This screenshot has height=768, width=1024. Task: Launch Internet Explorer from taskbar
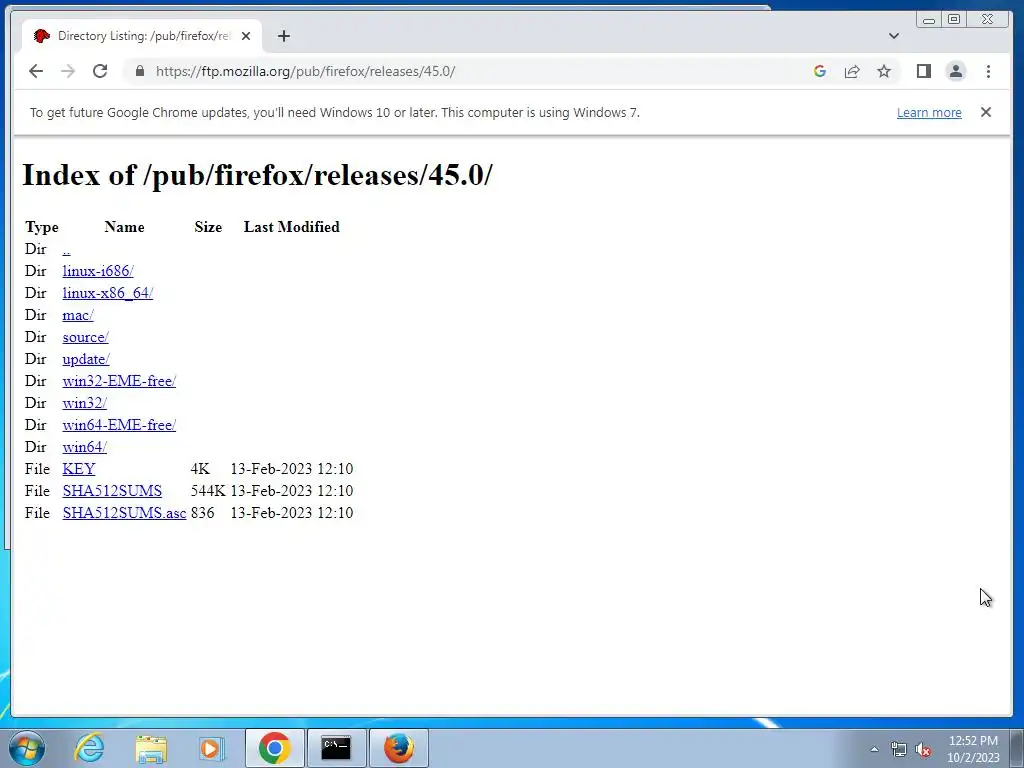pyautogui.click(x=89, y=748)
